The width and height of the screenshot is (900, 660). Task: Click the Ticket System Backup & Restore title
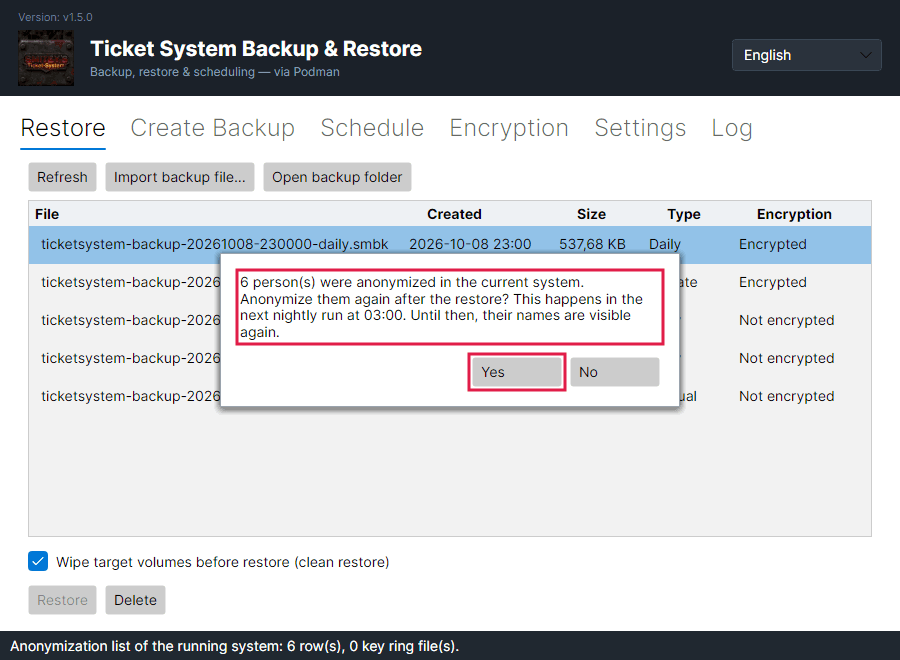[256, 49]
